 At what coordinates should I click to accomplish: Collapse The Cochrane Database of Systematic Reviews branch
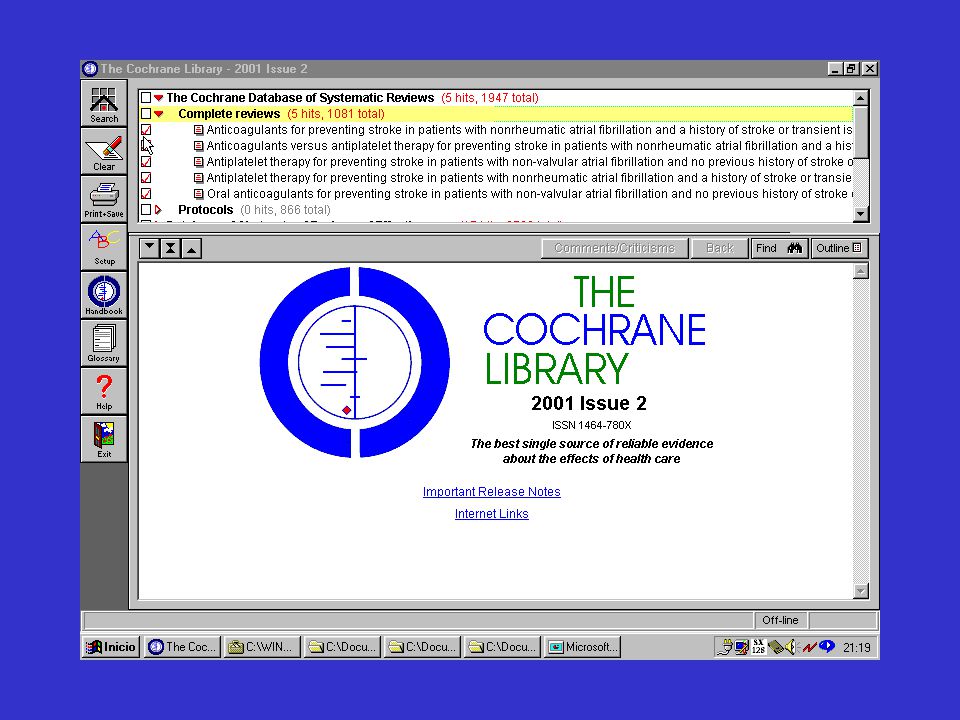coord(159,98)
